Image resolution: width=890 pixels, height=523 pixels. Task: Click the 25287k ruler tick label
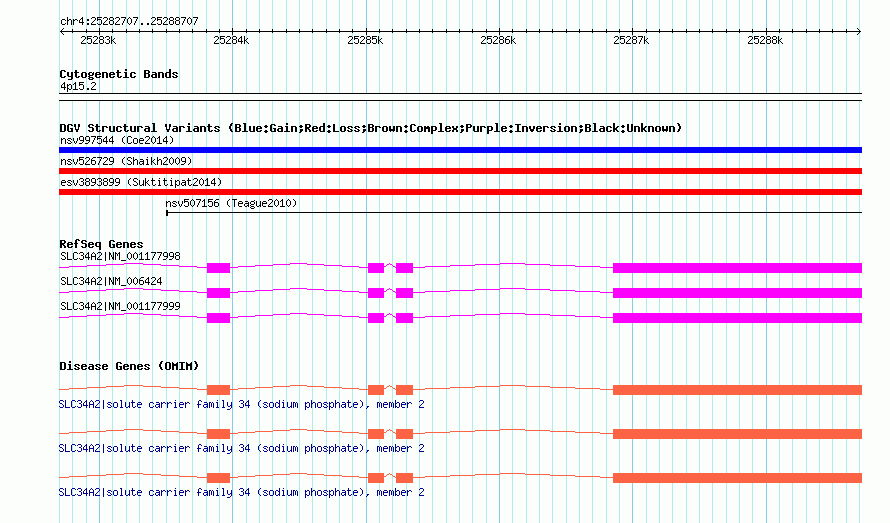631,40
